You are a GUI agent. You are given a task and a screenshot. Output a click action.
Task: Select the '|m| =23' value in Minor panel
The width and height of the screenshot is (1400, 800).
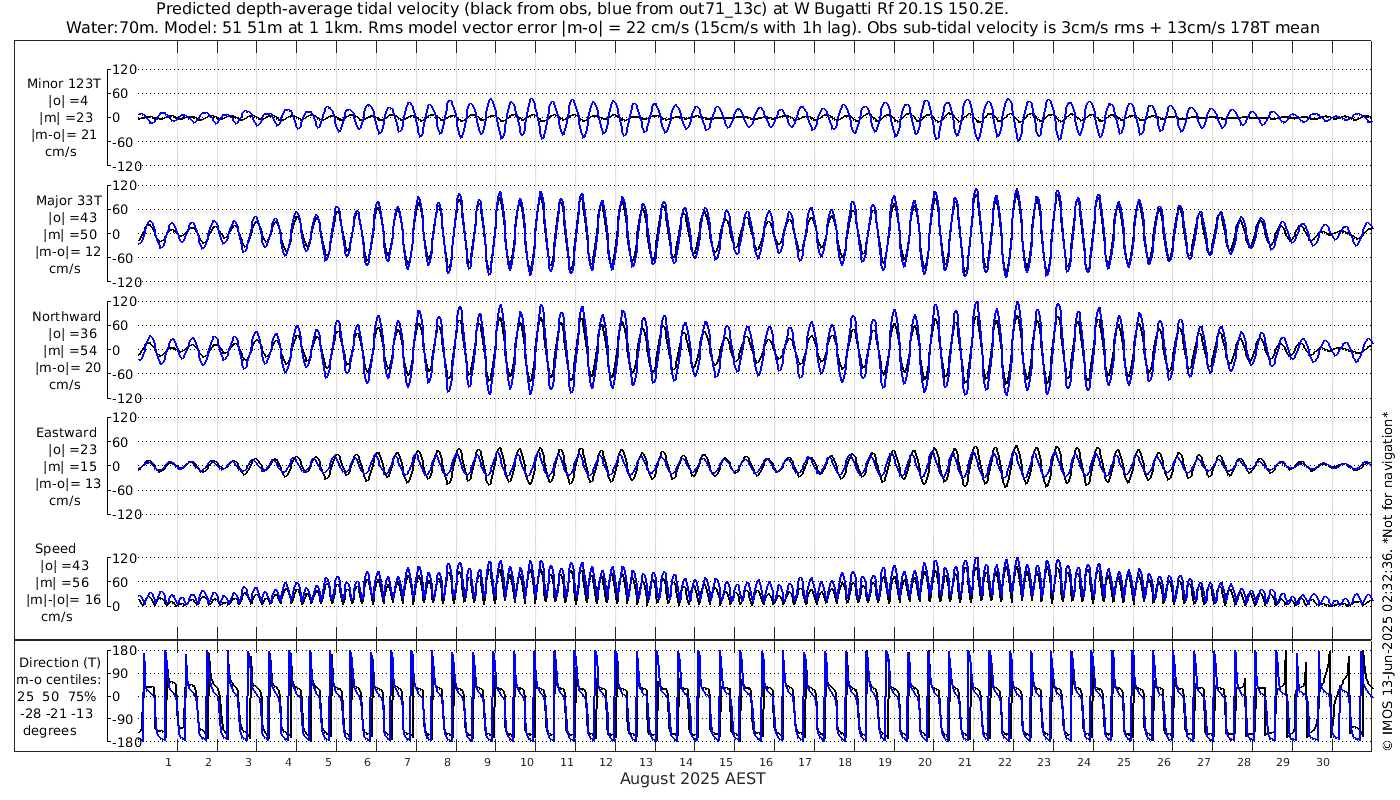pos(68,118)
